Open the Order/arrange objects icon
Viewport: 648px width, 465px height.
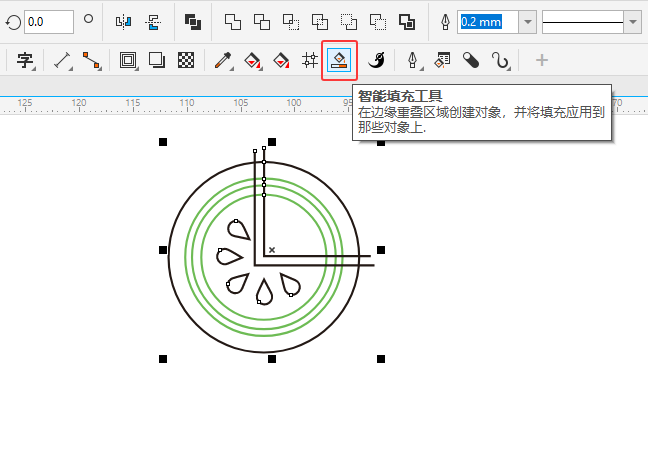[x=193, y=22]
